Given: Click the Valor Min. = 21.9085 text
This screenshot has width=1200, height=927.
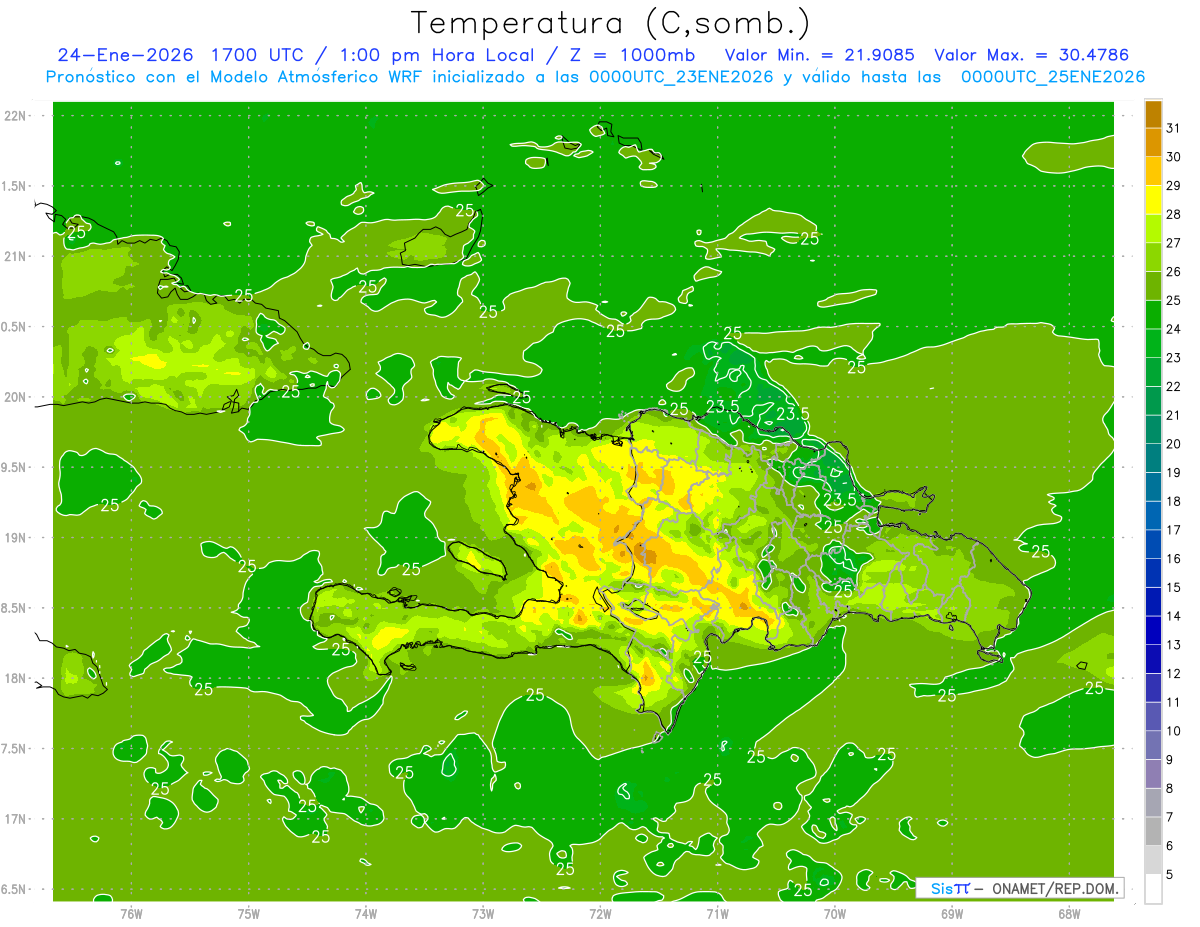Looking at the screenshot, I should coord(819,55).
